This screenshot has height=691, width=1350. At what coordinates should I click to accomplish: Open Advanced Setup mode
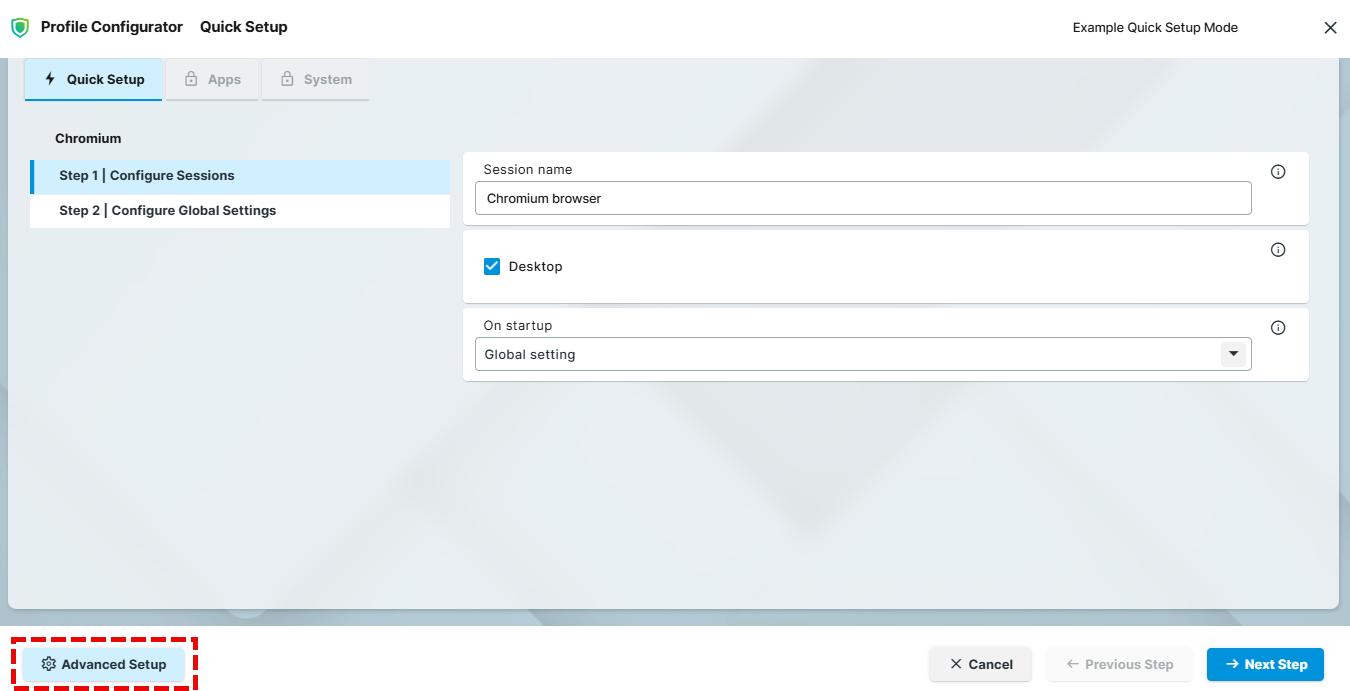(x=103, y=664)
